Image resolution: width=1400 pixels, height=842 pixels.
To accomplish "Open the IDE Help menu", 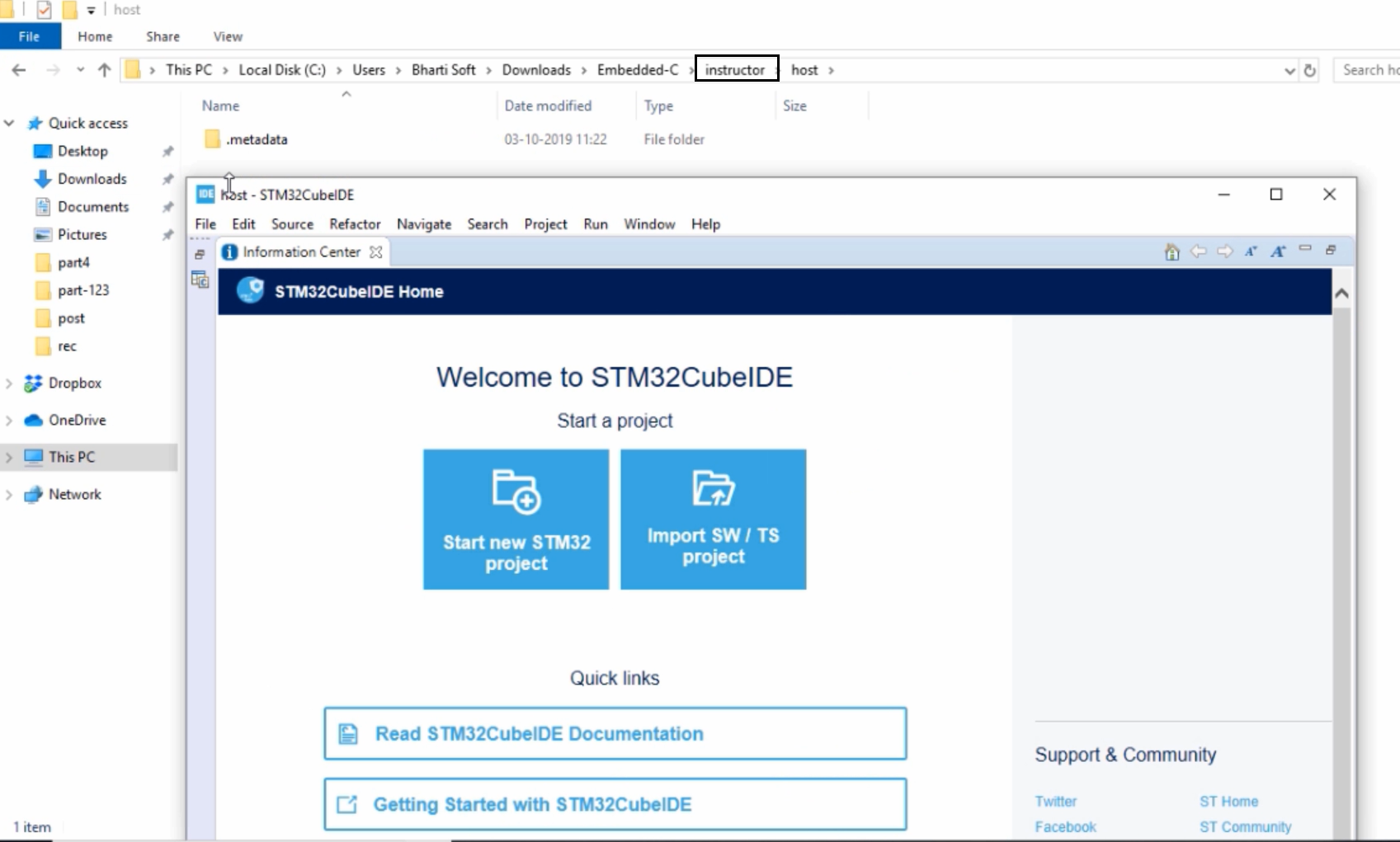I will point(705,224).
